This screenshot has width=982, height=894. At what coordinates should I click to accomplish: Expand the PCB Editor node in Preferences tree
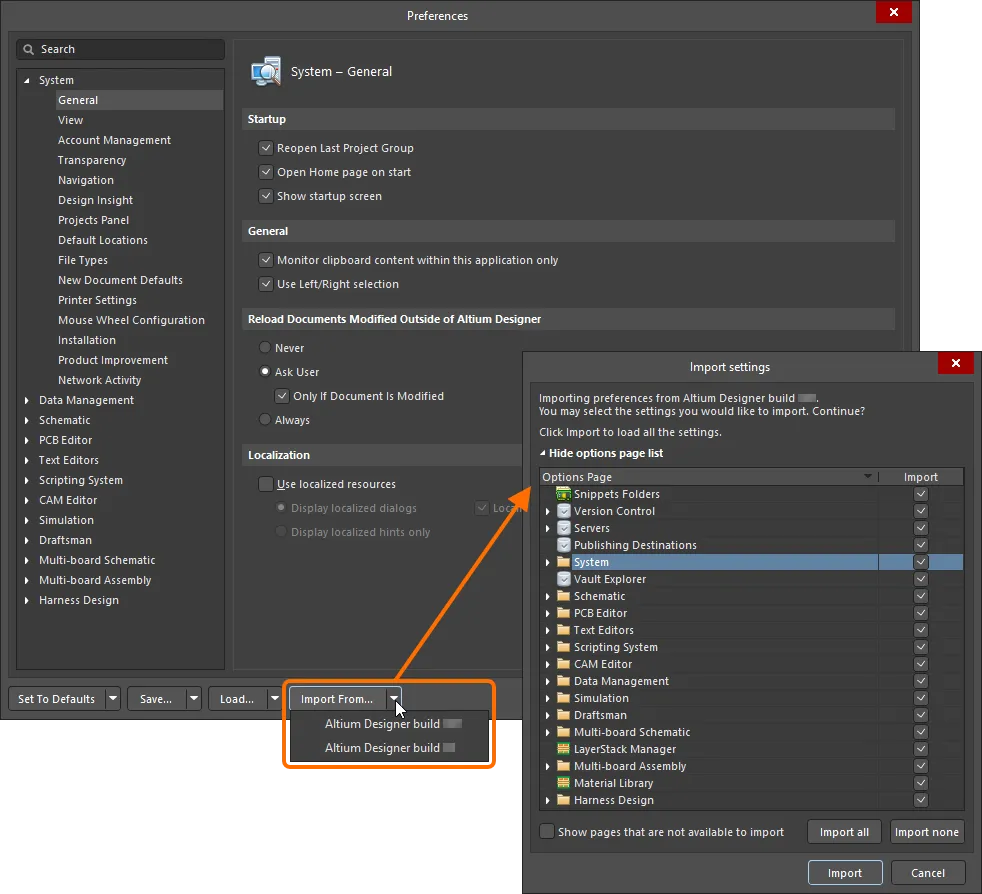tap(26, 440)
